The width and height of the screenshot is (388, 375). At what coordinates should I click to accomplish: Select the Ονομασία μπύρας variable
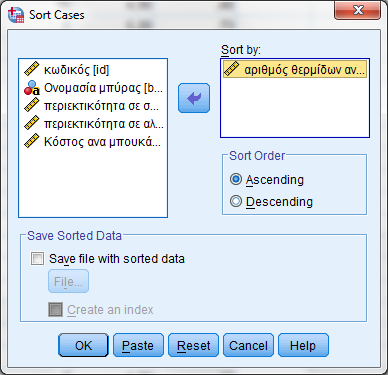(x=93, y=87)
